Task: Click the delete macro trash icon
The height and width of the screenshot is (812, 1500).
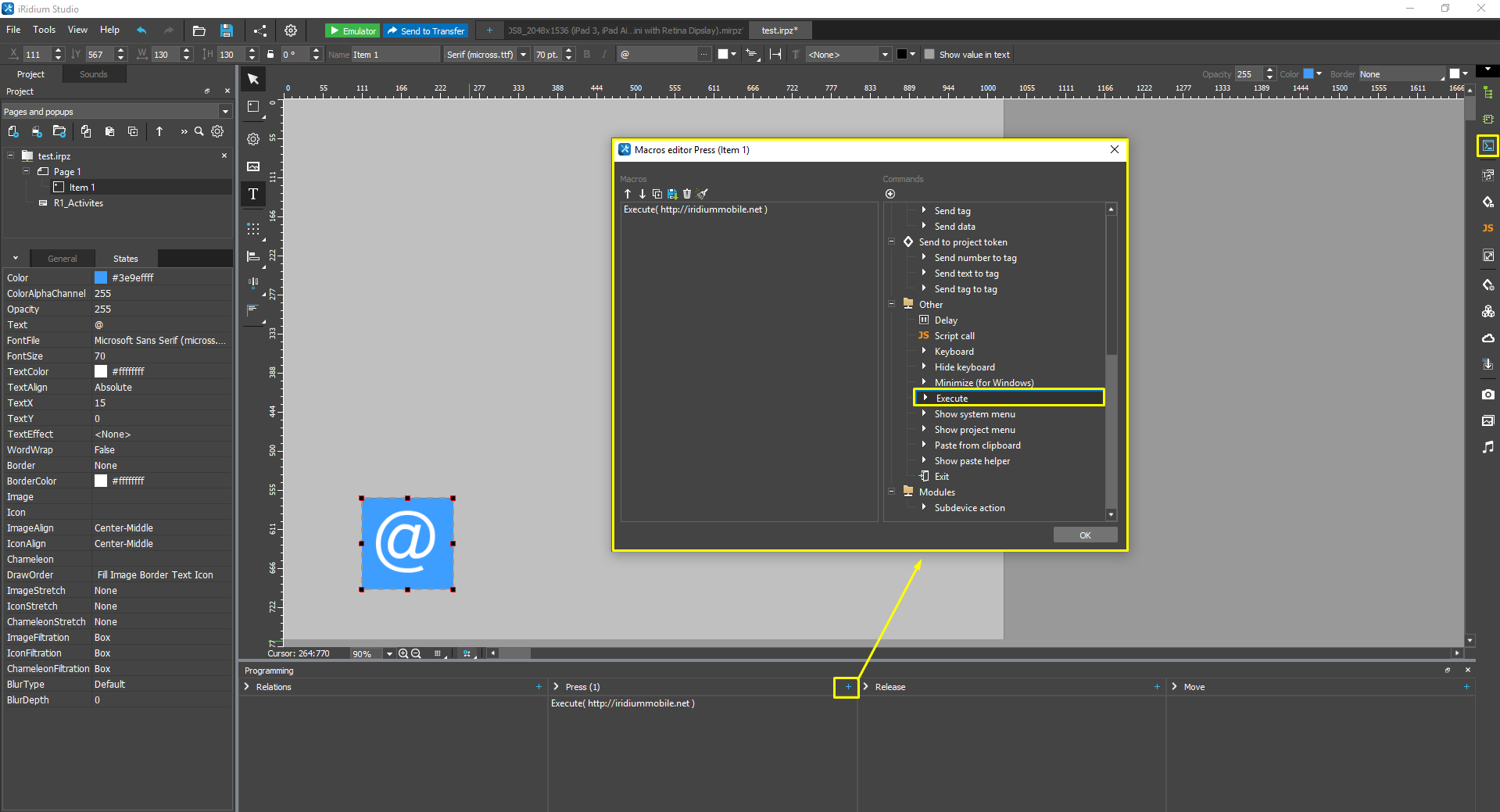Action: [x=687, y=194]
